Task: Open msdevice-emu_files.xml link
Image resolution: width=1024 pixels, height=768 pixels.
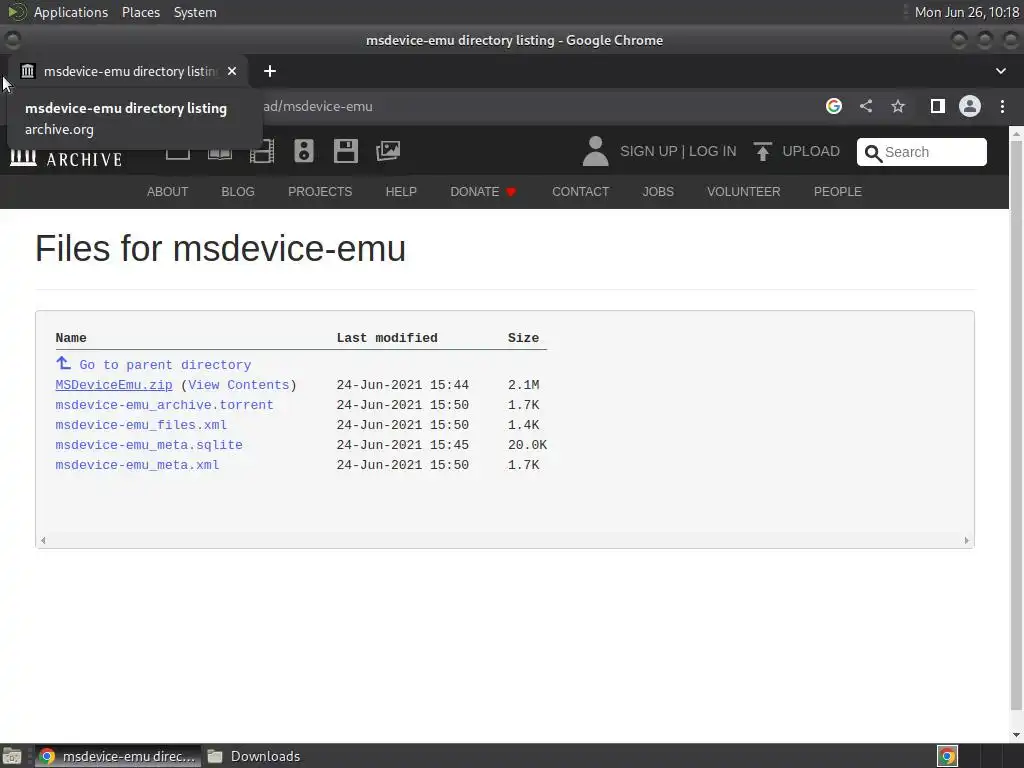Action: [x=141, y=425]
